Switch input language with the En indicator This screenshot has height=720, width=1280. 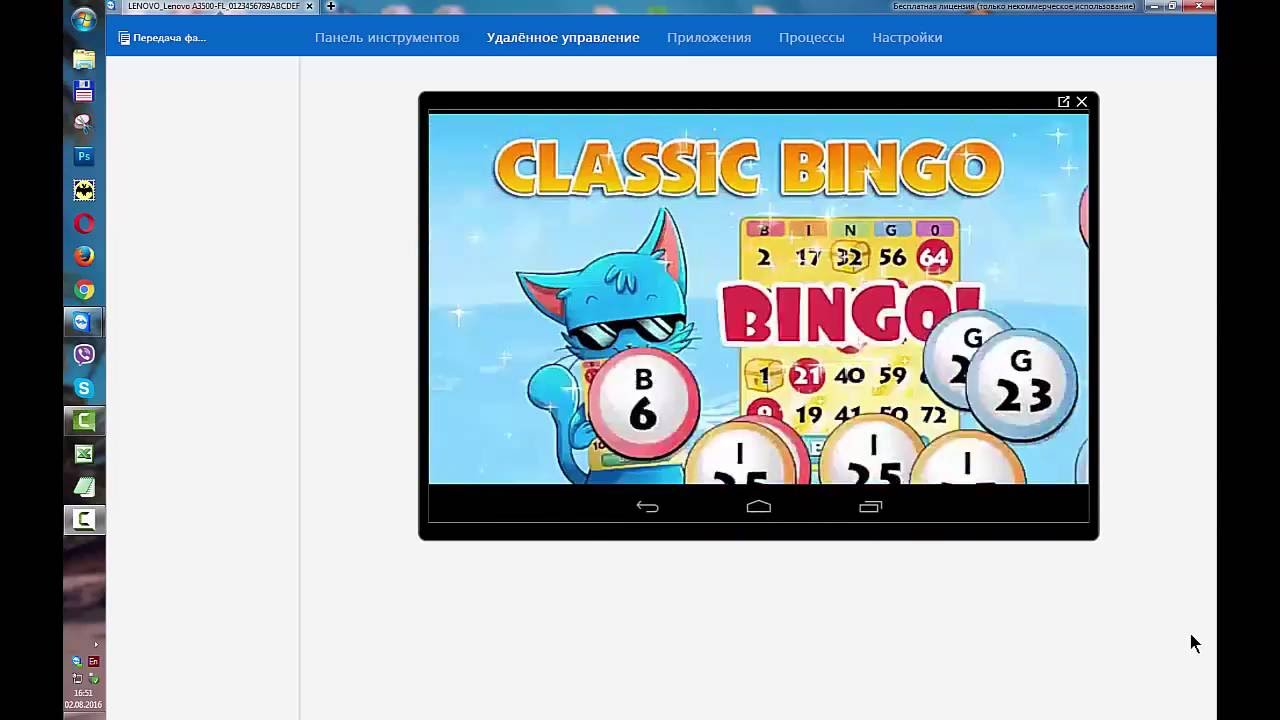pos(94,662)
